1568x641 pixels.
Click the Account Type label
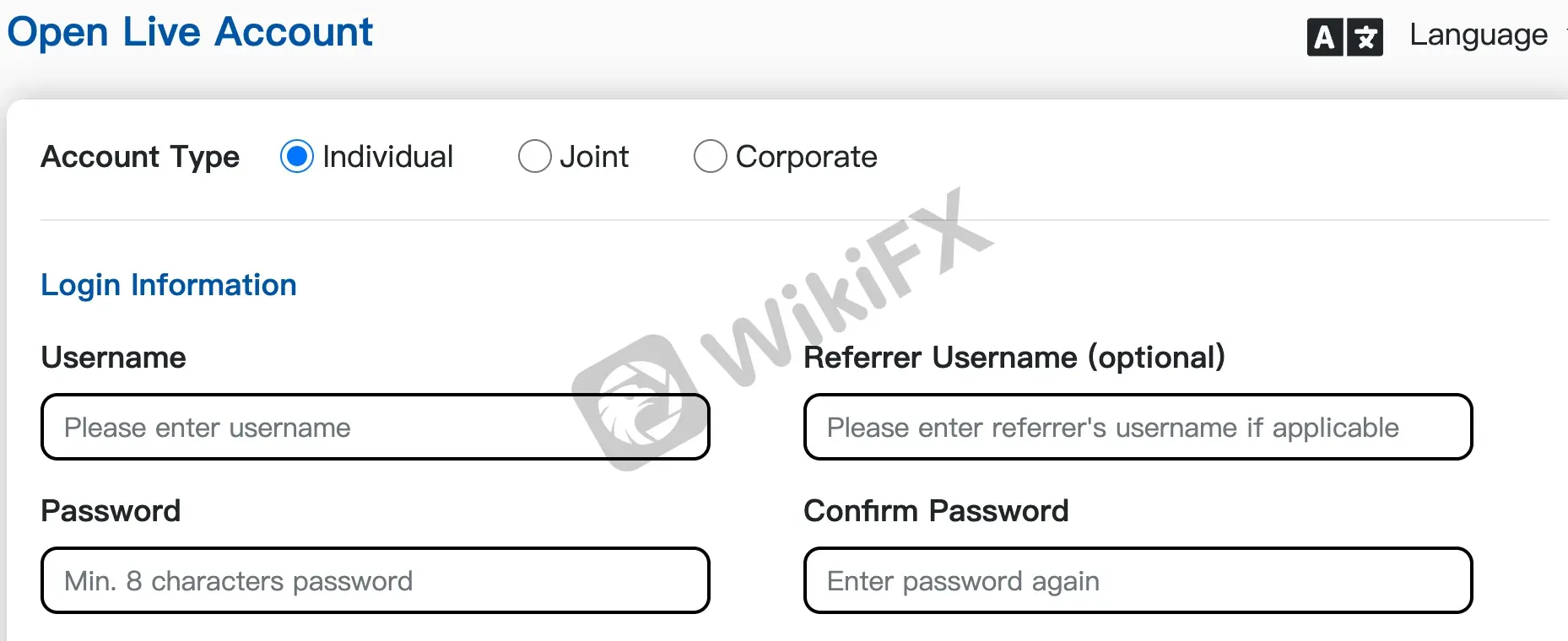tap(140, 157)
